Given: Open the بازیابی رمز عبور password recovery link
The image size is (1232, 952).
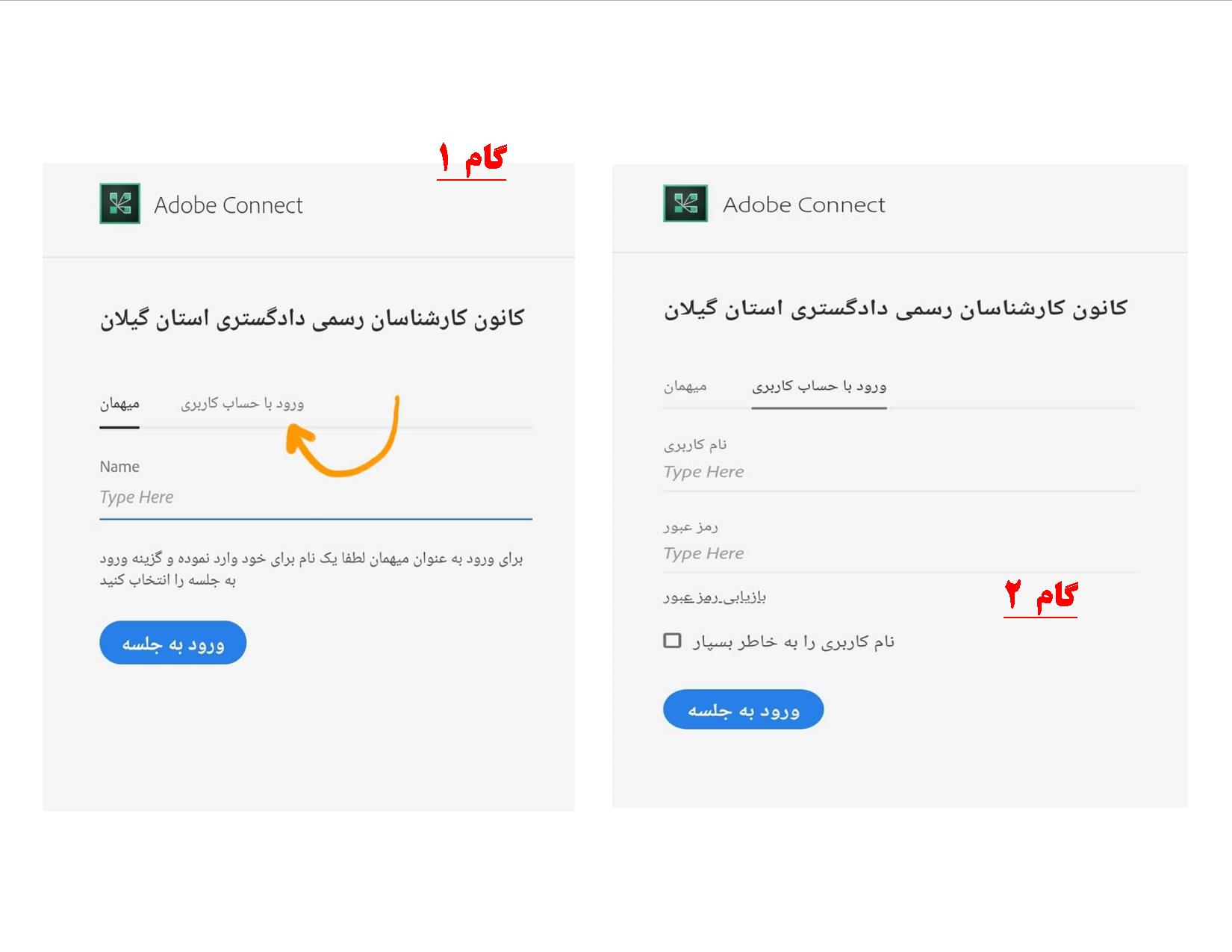Looking at the screenshot, I should 715,597.
